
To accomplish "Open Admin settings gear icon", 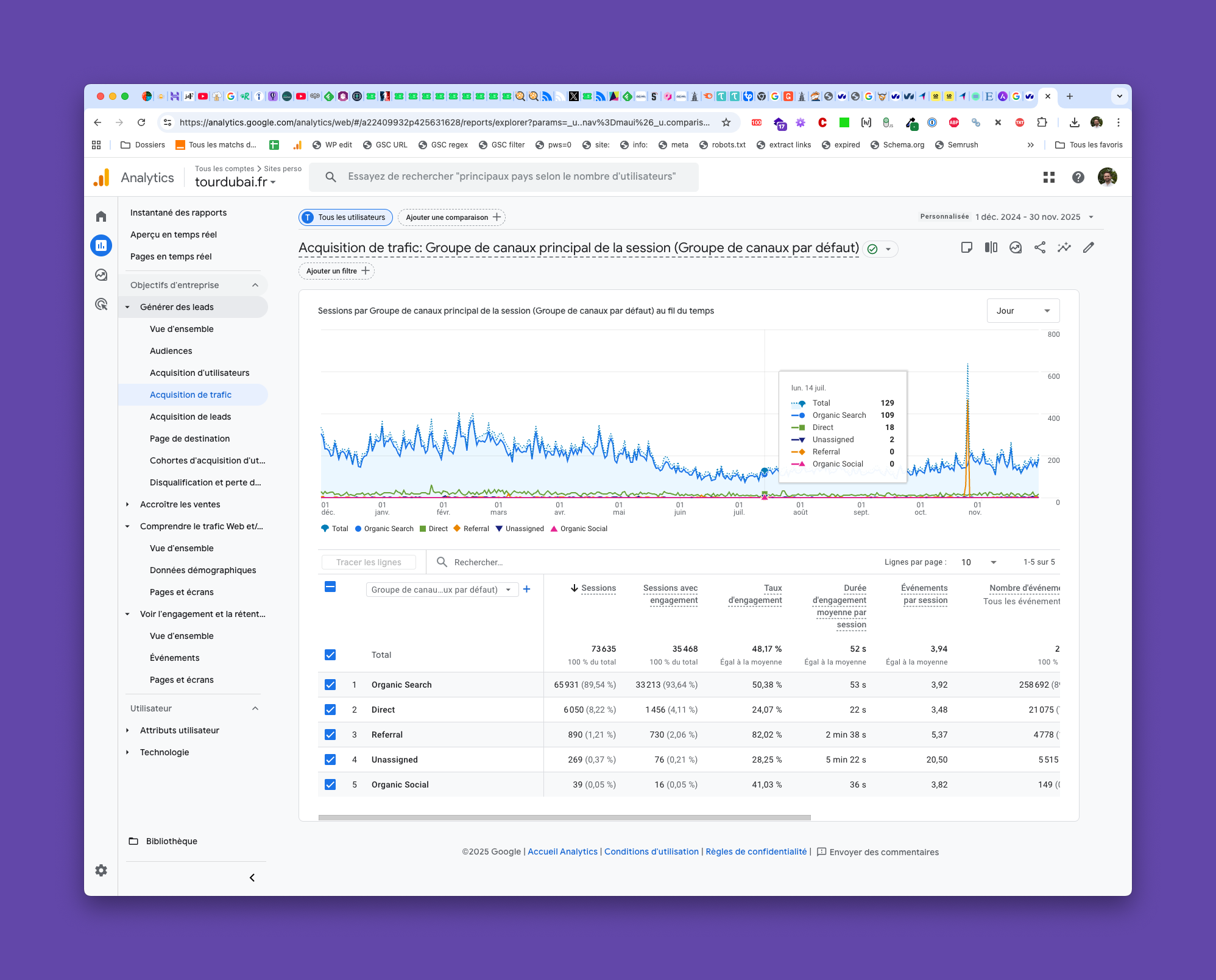I will click(x=101, y=870).
